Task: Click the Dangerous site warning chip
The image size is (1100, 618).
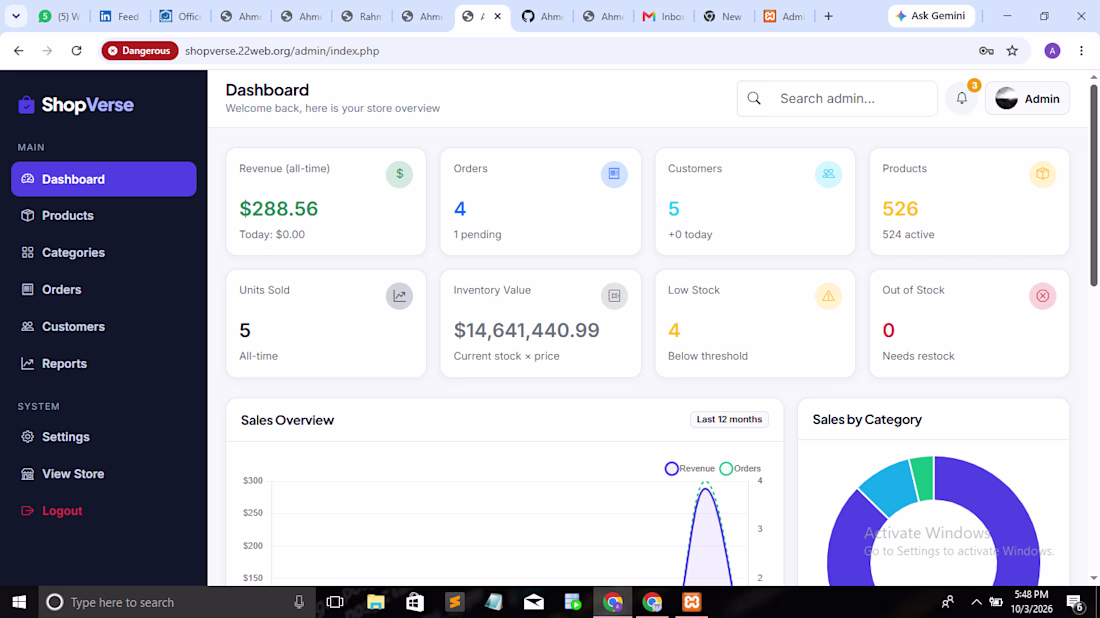Action: (x=140, y=51)
